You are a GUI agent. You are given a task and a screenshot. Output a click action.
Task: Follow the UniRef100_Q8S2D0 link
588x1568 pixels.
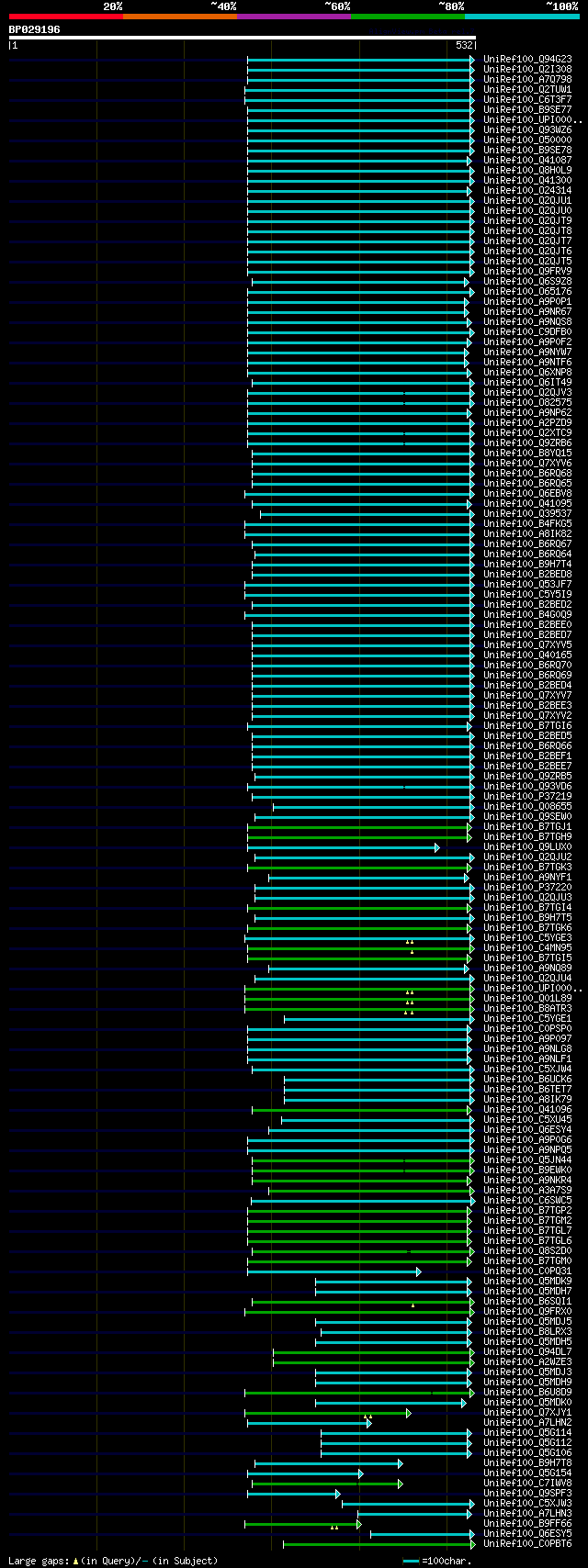(x=527, y=1250)
